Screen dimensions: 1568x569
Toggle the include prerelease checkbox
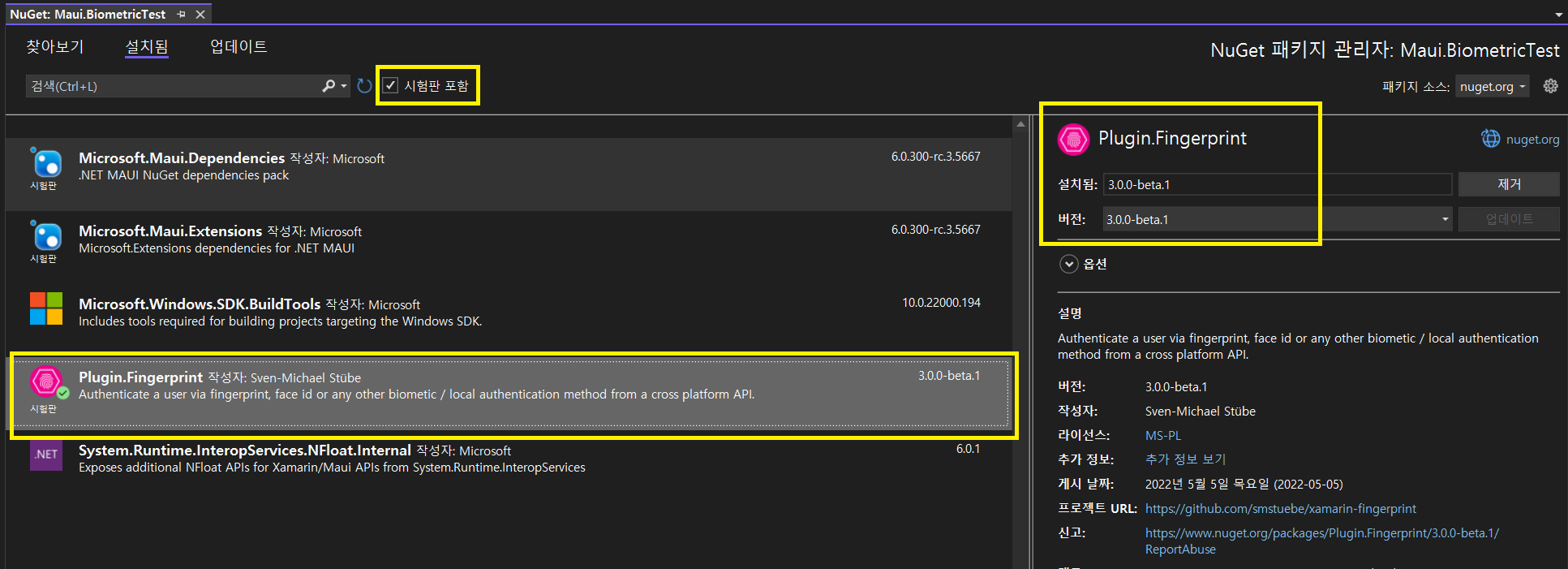[x=390, y=85]
